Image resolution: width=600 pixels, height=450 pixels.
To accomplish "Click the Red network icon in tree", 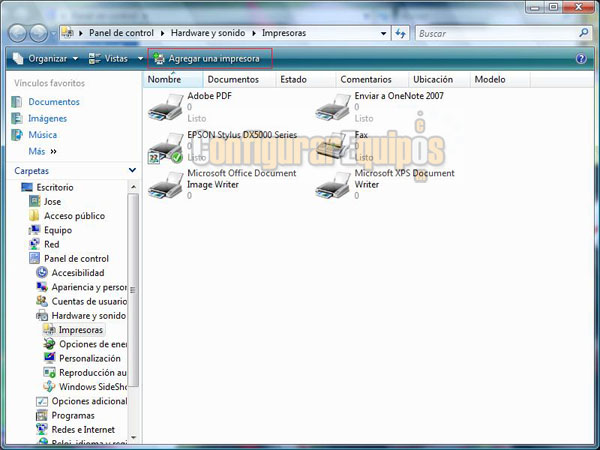I will (34, 244).
